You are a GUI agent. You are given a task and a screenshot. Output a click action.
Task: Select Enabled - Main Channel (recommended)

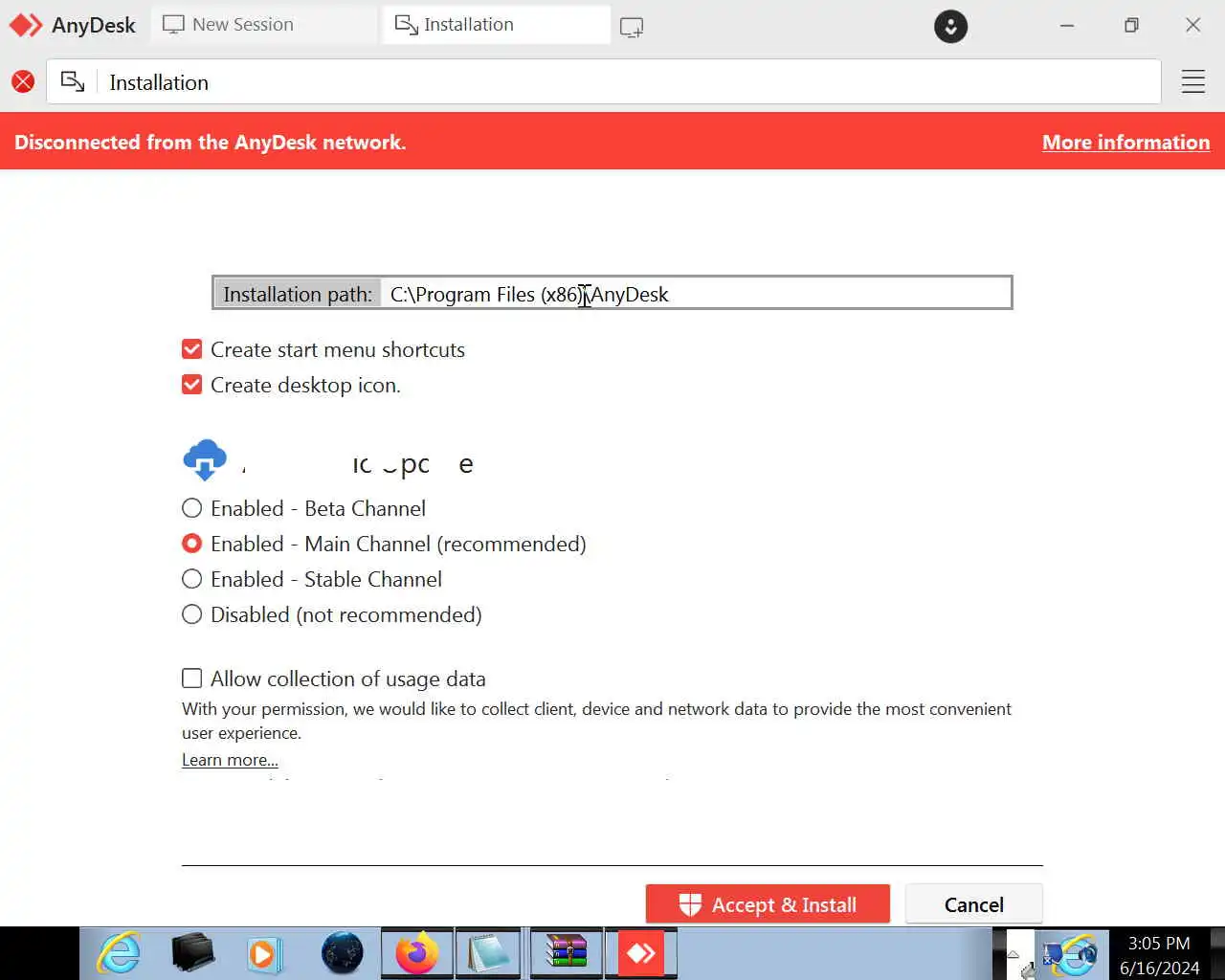(x=192, y=544)
